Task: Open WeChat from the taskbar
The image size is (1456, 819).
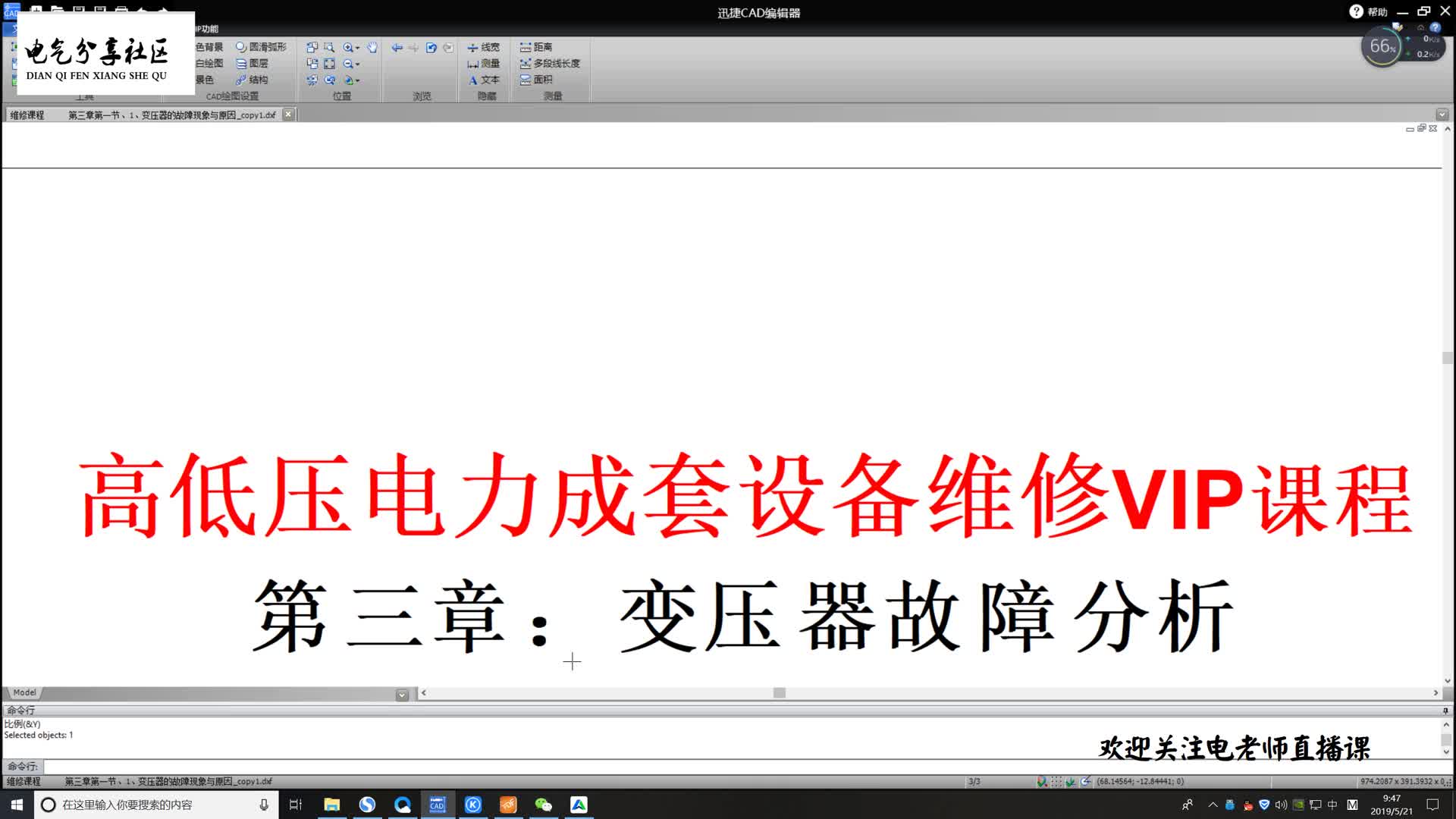Action: [543, 805]
